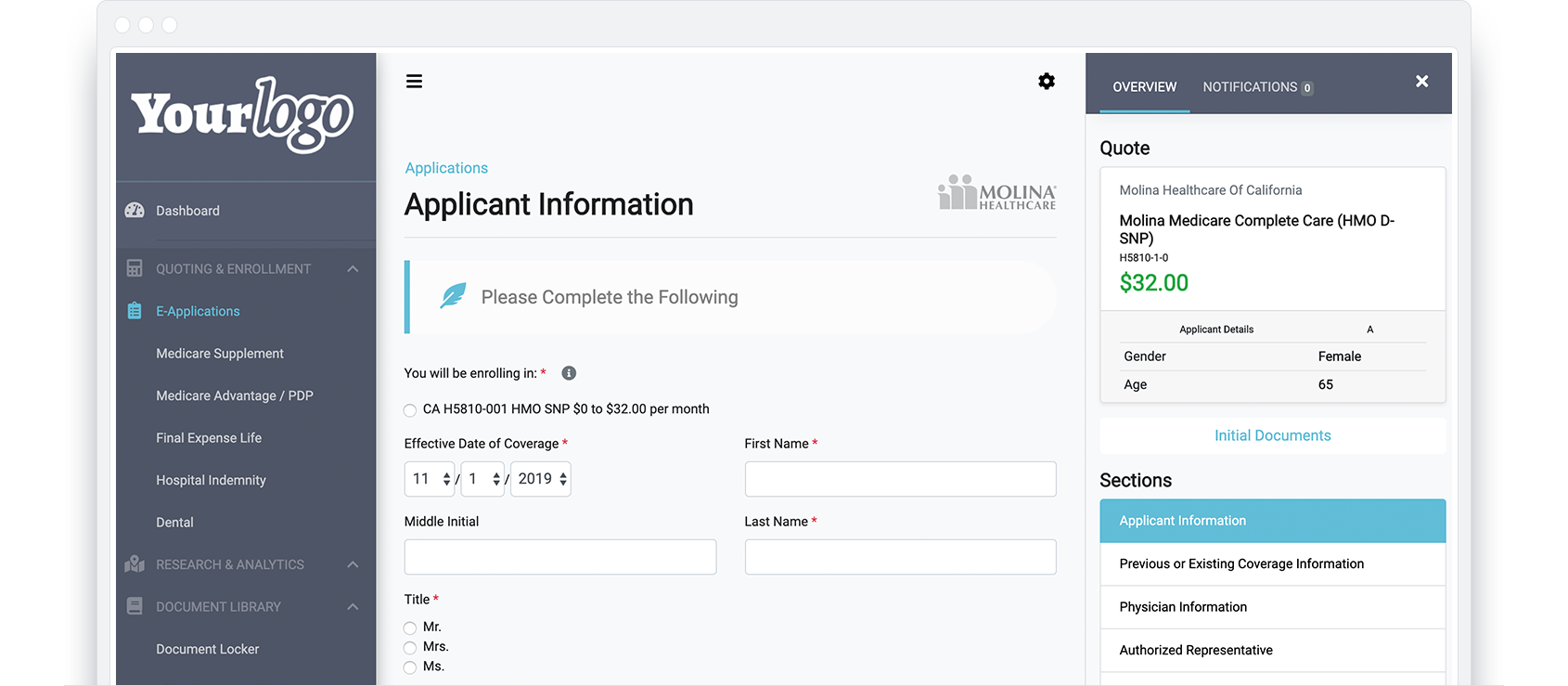Open the hamburger menu icon

(414, 82)
